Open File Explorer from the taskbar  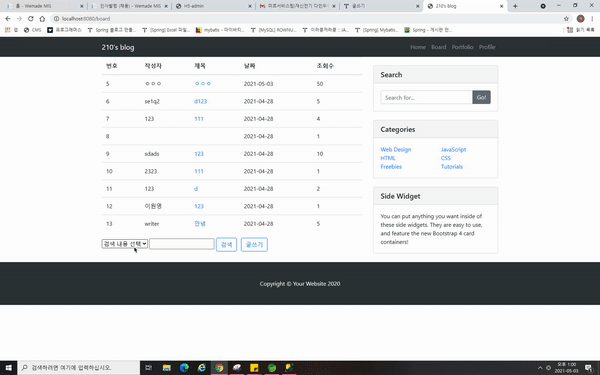pos(166,368)
